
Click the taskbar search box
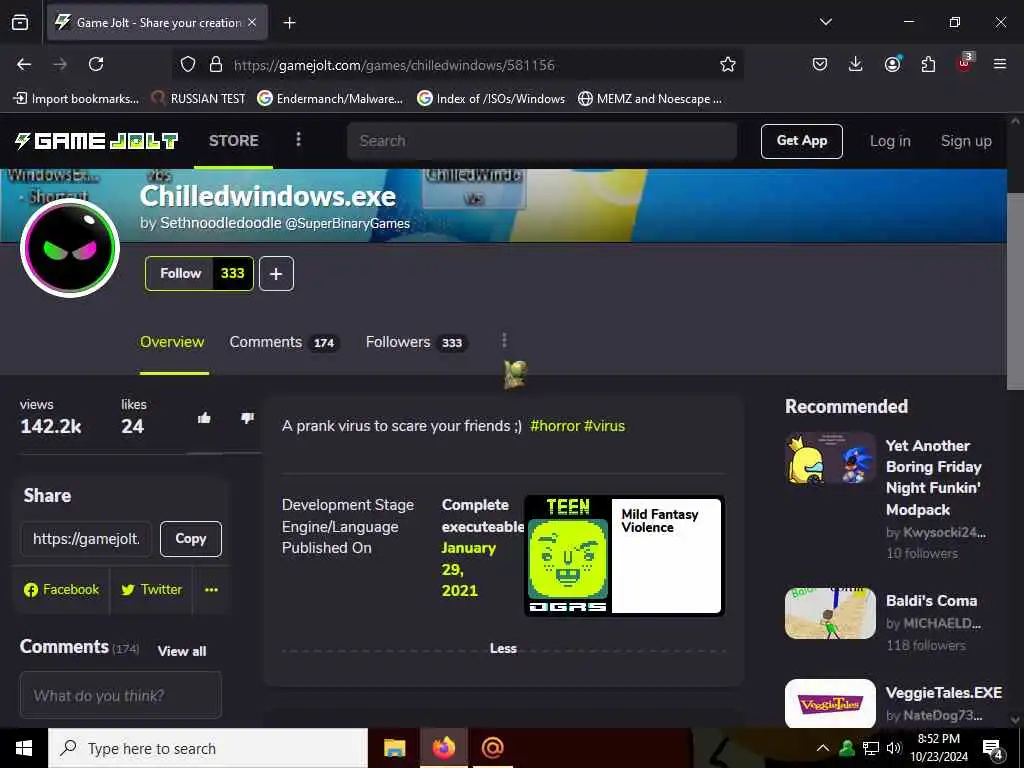click(208, 748)
